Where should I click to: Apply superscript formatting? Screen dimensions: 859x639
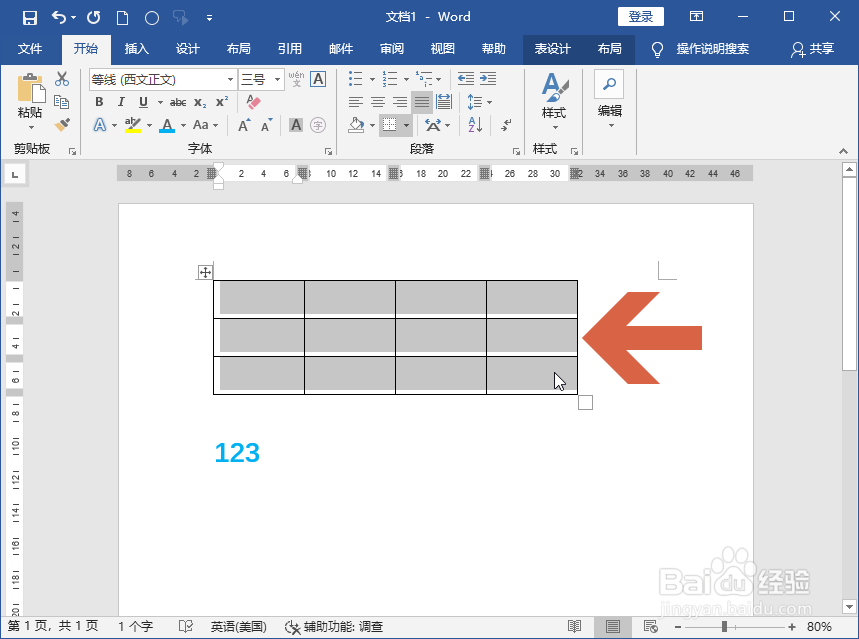221,101
